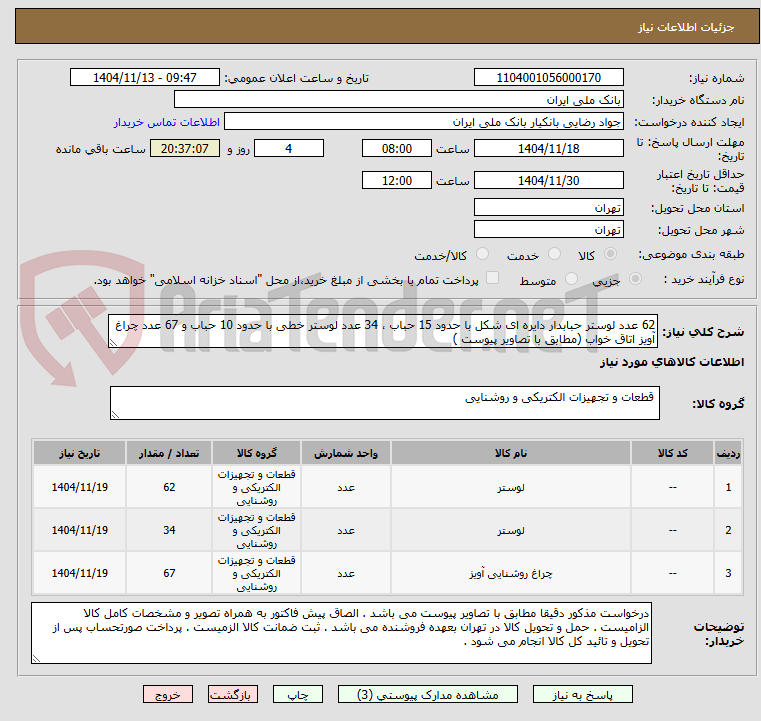Click date 1404/11/19 in row 1
The height and width of the screenshot is (721, 761).
(x=80, y=487)
